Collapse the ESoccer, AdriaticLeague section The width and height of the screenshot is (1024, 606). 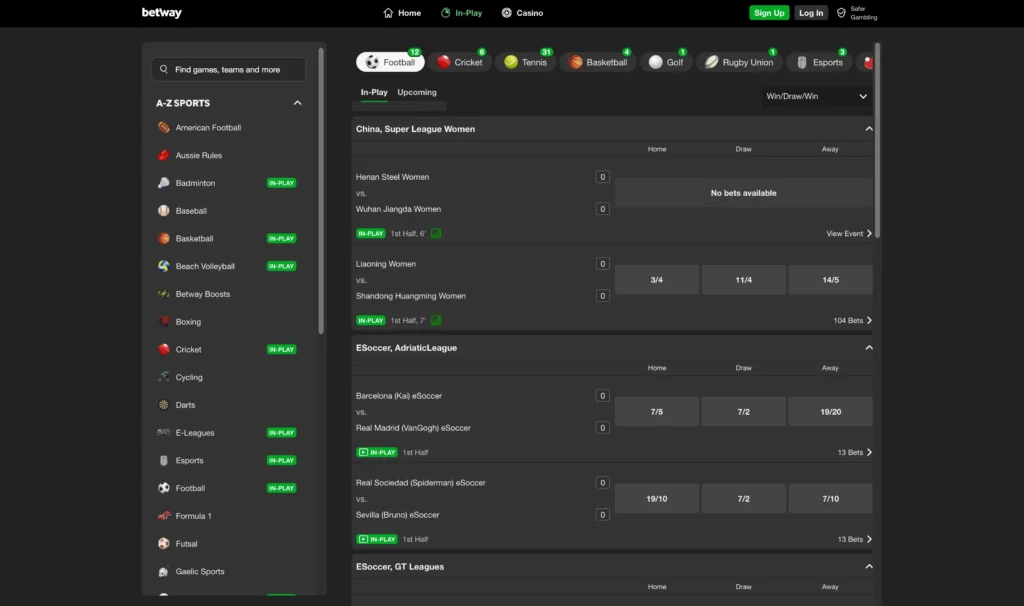tap(868, 348)
